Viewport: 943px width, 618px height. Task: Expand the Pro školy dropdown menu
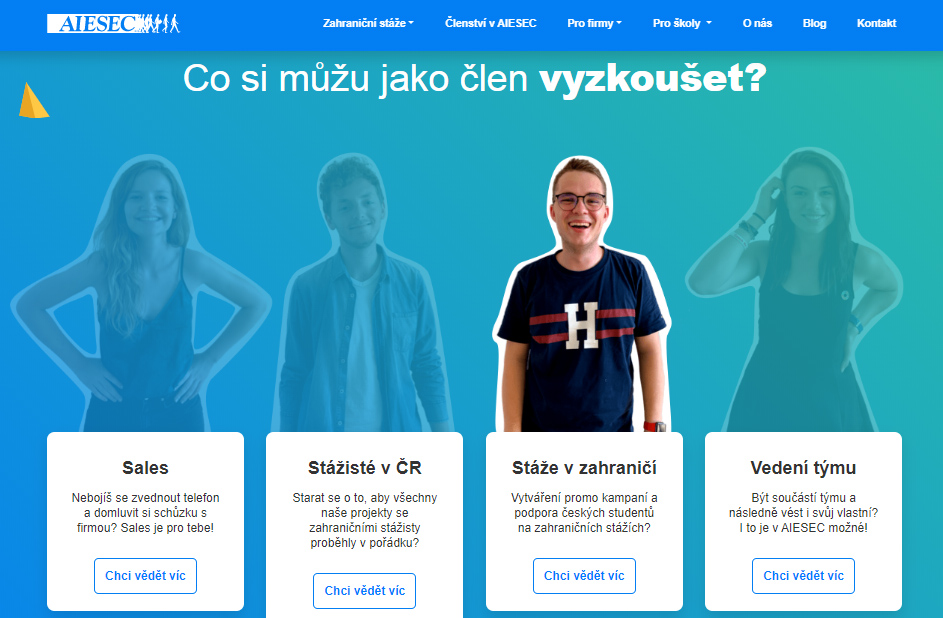[682, 23]
